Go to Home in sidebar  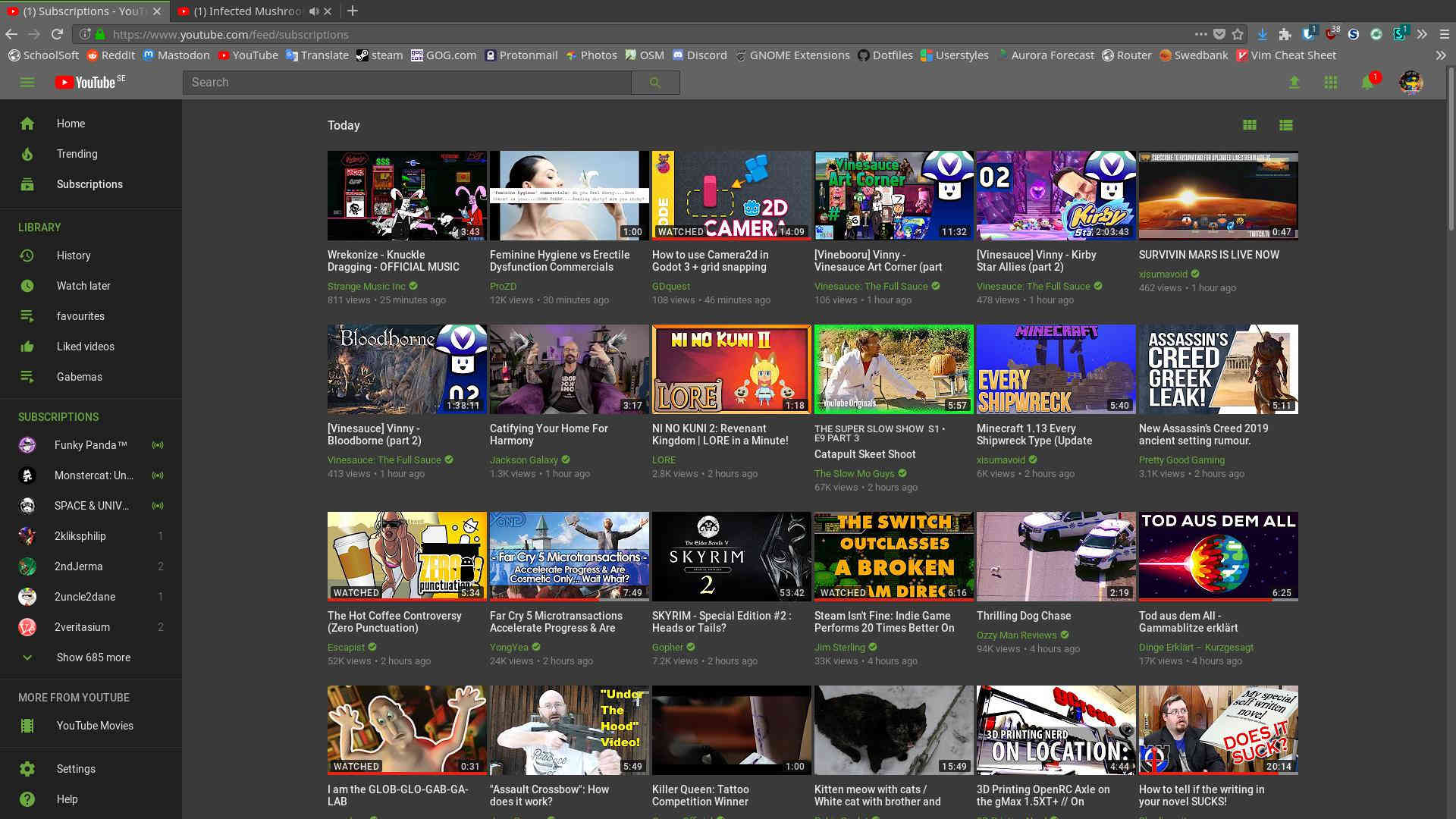click(91, 124)
